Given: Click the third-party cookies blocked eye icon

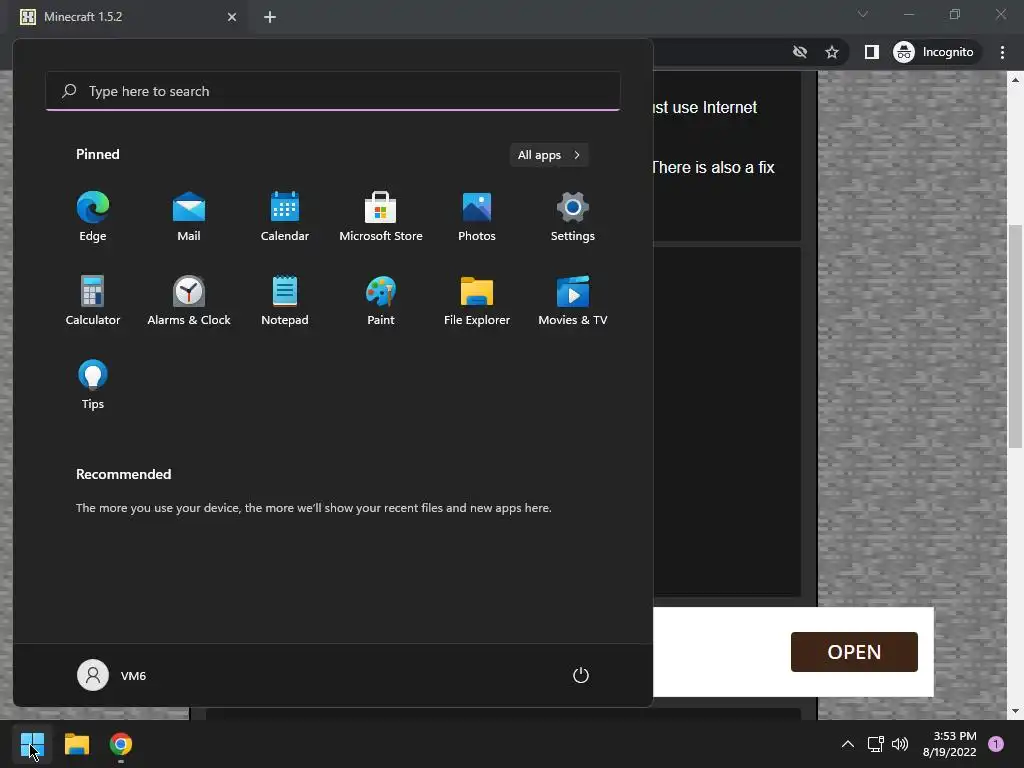Looking at the screenshot, I should point(800,52).
